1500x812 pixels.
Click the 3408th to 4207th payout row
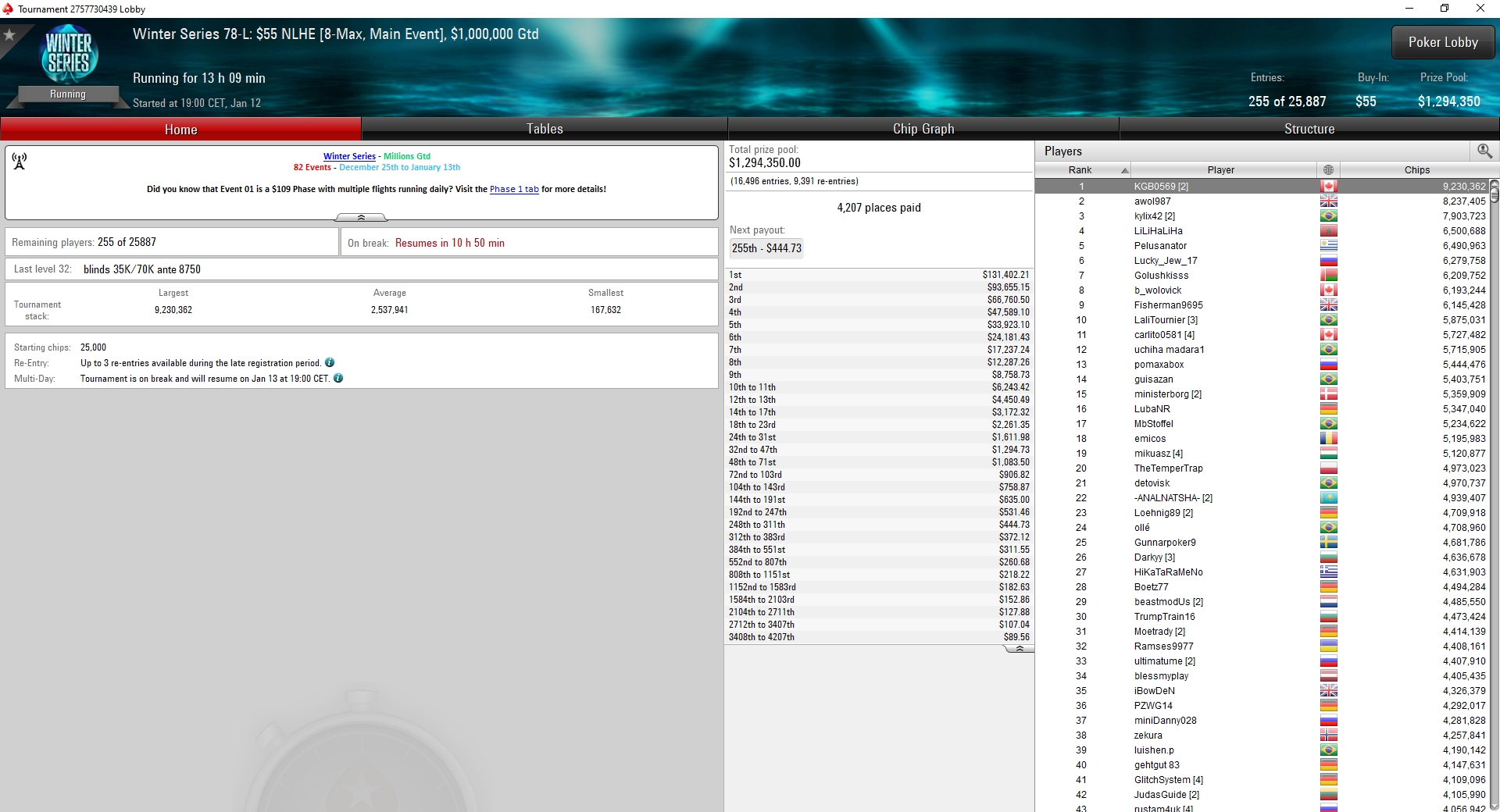(x=879, y=637)
